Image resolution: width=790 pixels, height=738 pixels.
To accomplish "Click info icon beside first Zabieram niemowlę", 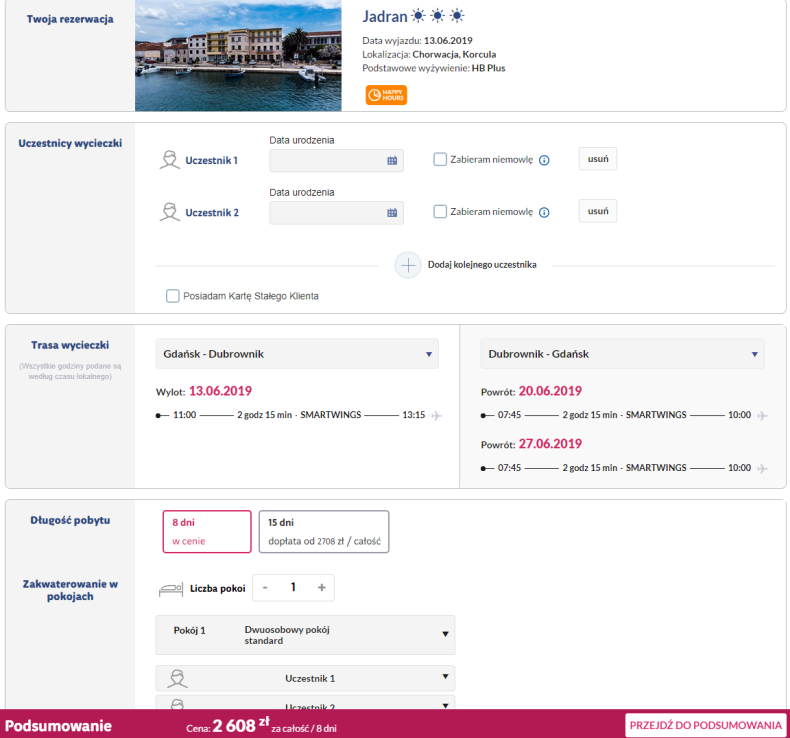I will (x=544, y=160).
